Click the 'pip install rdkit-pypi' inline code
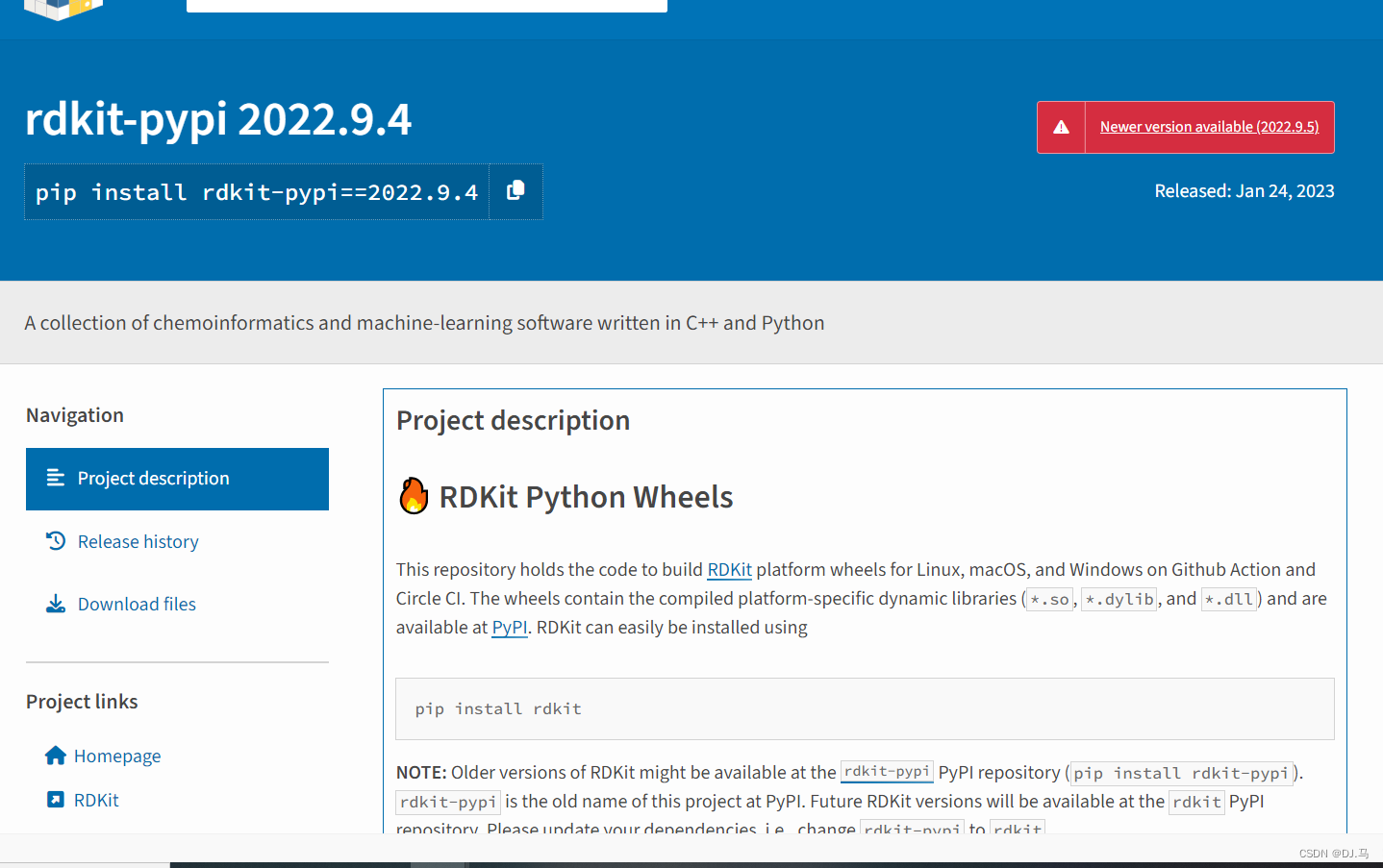The width and height of the screenshot is (1383, 868). [1182, 773]
